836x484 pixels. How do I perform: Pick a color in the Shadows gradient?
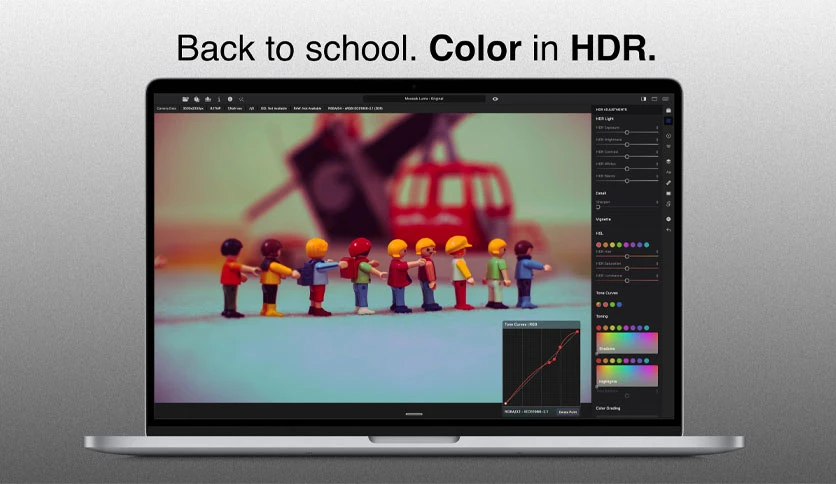627,343
